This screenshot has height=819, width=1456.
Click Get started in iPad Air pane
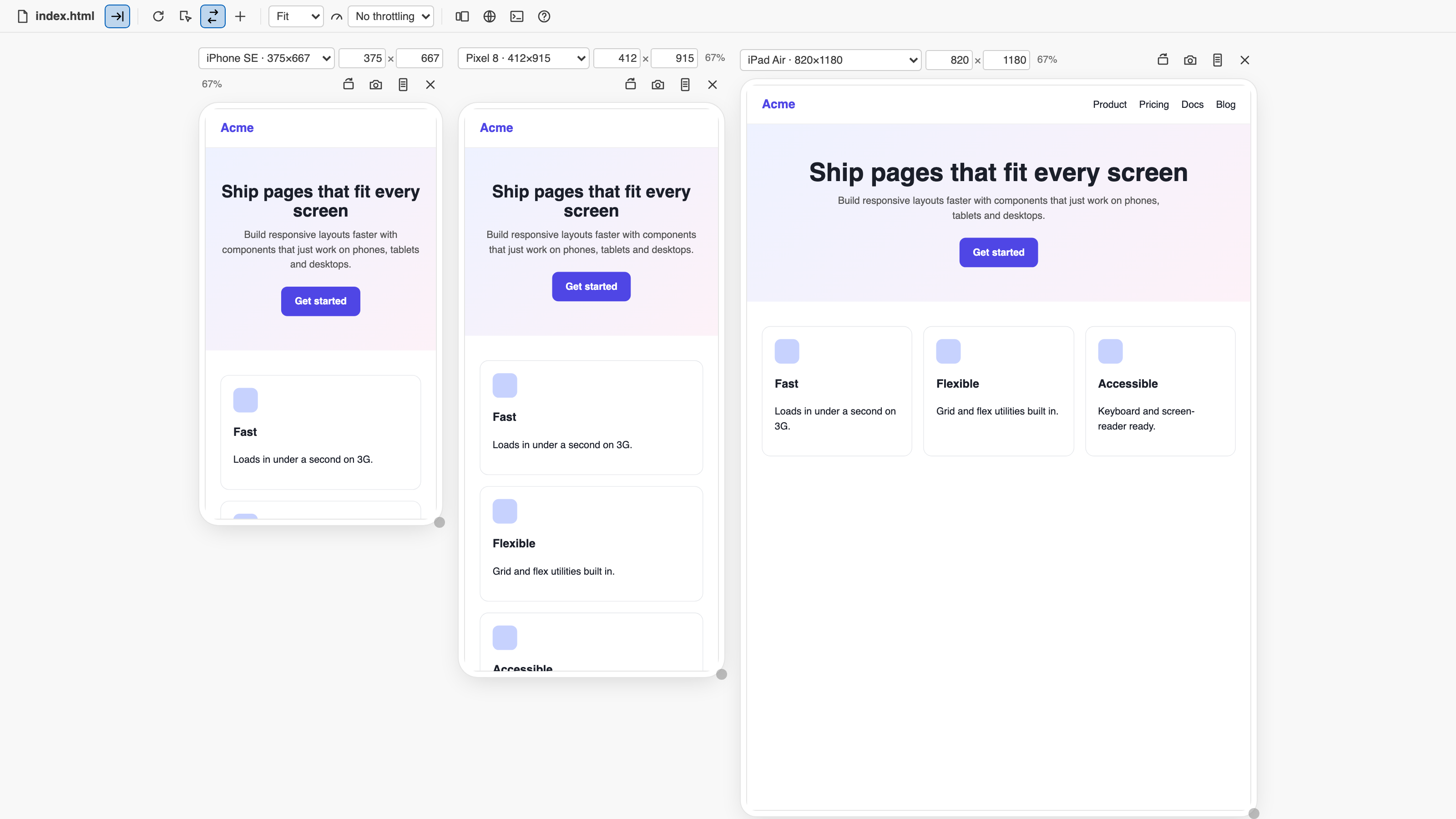pyautogui.click(x=999, y=253)
